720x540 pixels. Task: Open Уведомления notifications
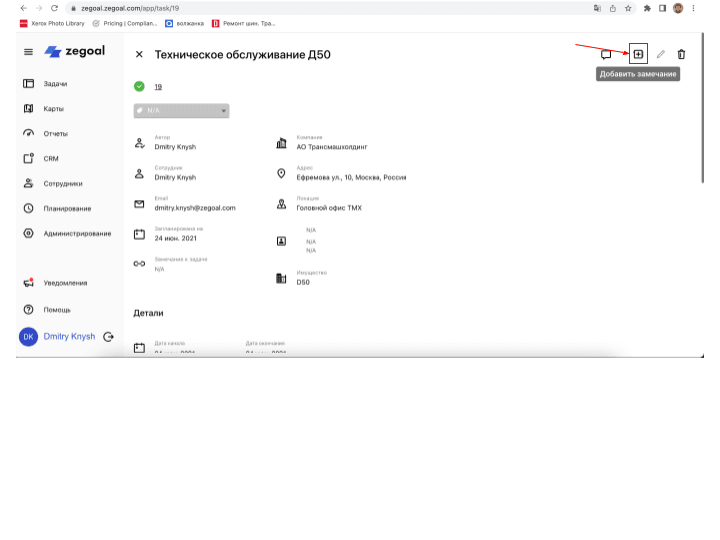point(64,283)
